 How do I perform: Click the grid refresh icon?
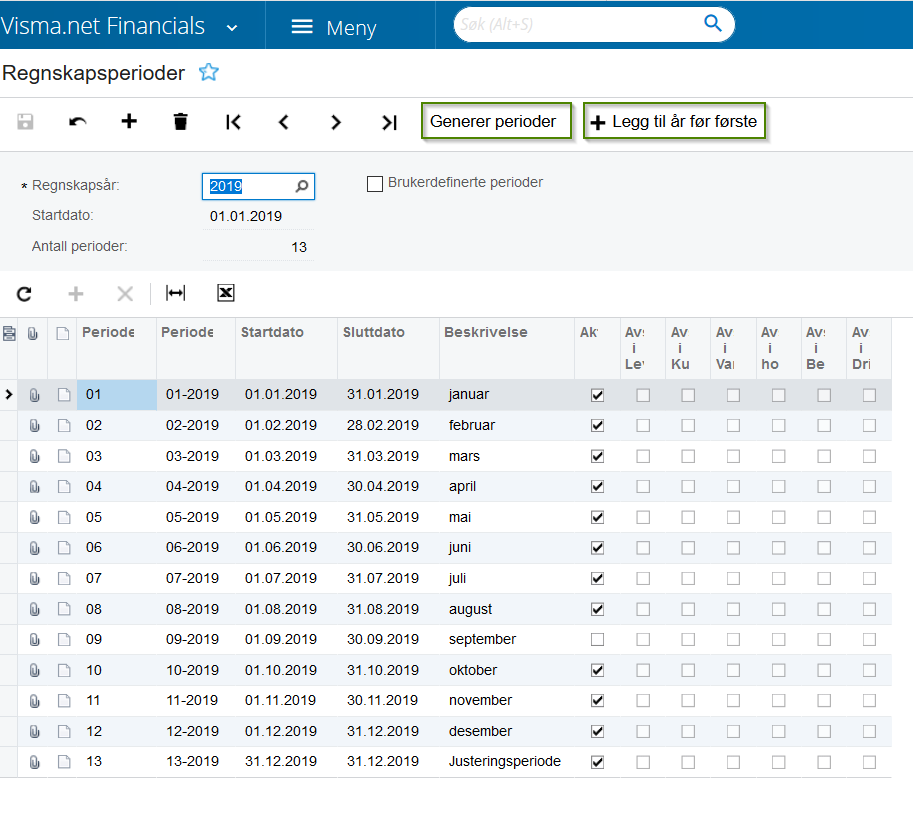click(x=24, y=294)
